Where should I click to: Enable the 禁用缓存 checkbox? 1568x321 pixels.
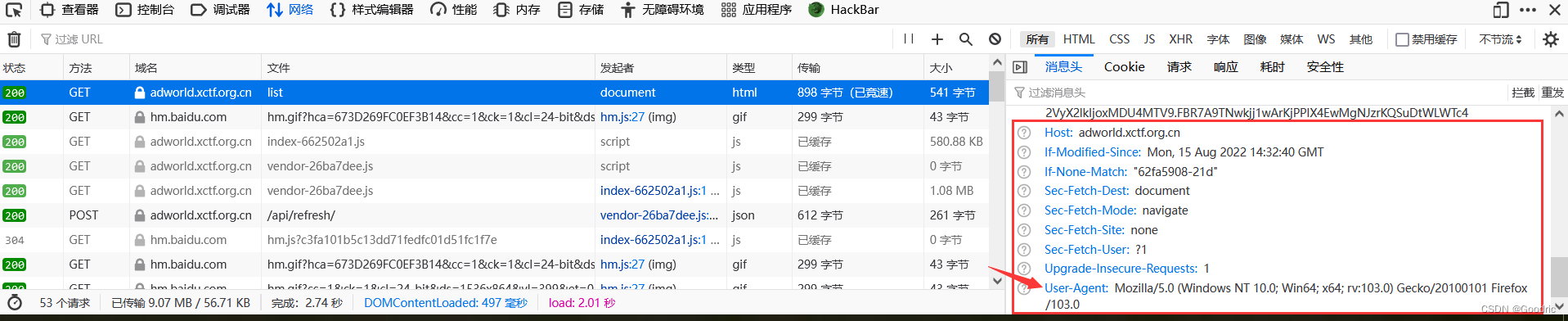click(x=1402, y=39)
